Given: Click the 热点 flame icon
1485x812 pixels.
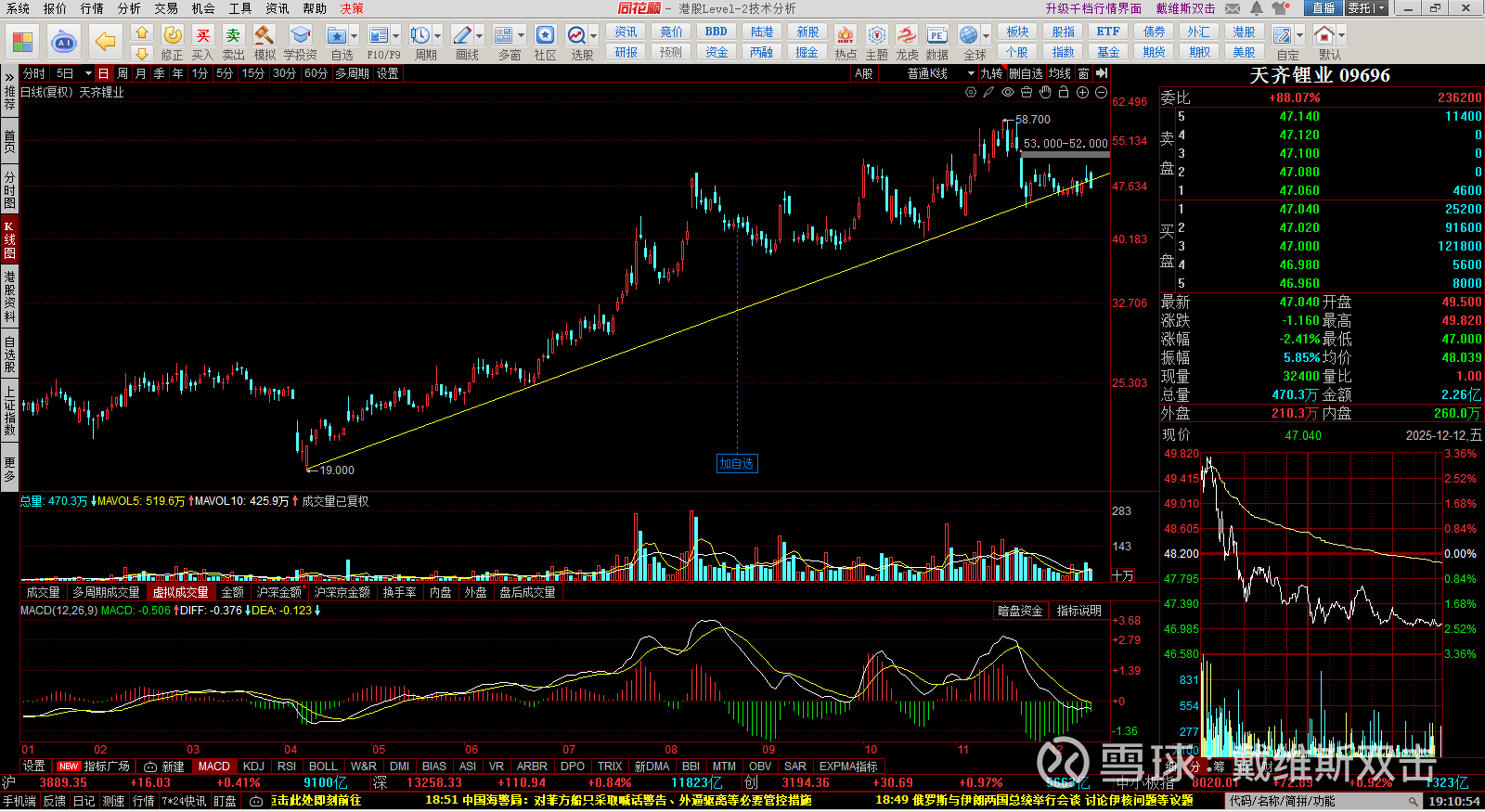Looking at the screenshot, I should coord(845,36).
